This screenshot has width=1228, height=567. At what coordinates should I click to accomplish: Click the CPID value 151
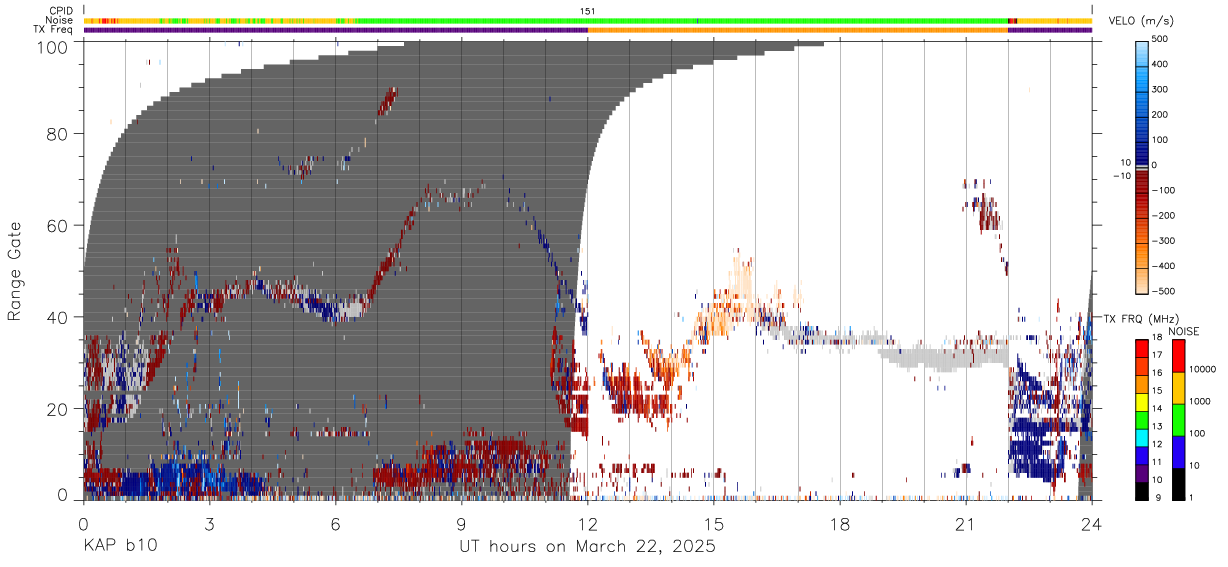[x=588, y=11]
